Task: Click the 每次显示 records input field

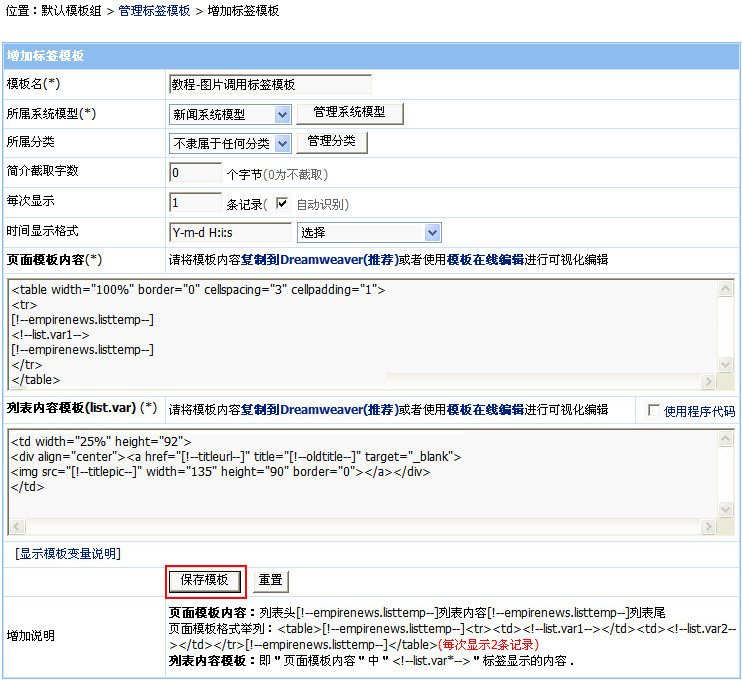Action: pyautogui.click(x=195, y=203)
